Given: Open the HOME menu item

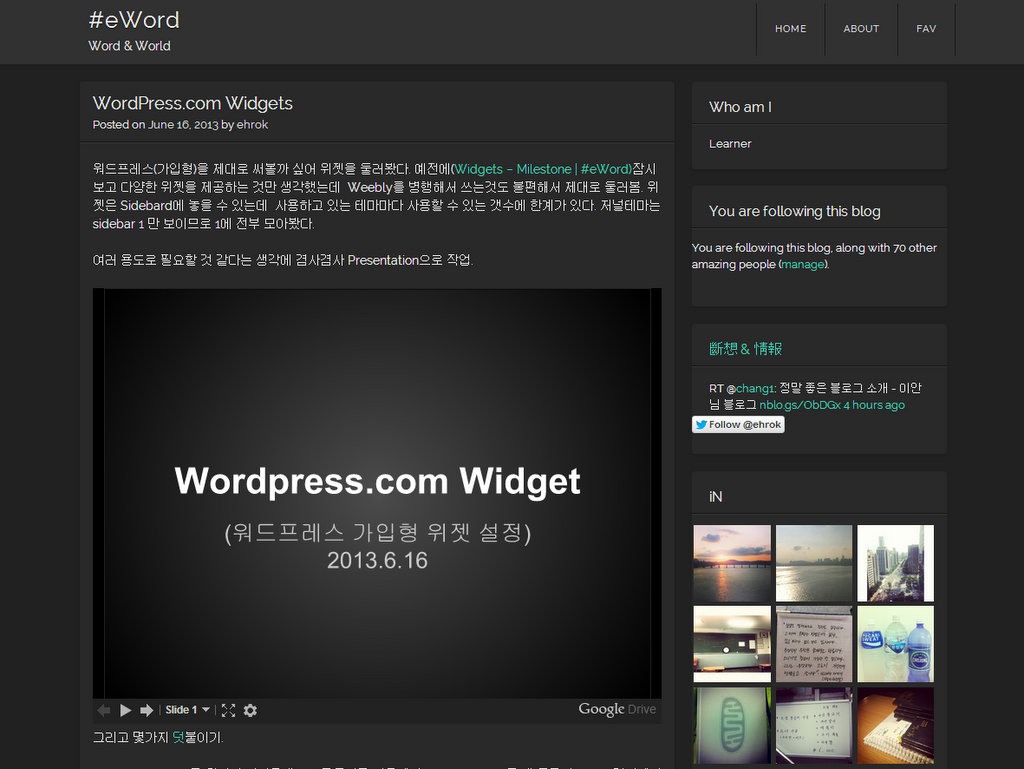Looking at the screenshot, I should tap(790, 29).
